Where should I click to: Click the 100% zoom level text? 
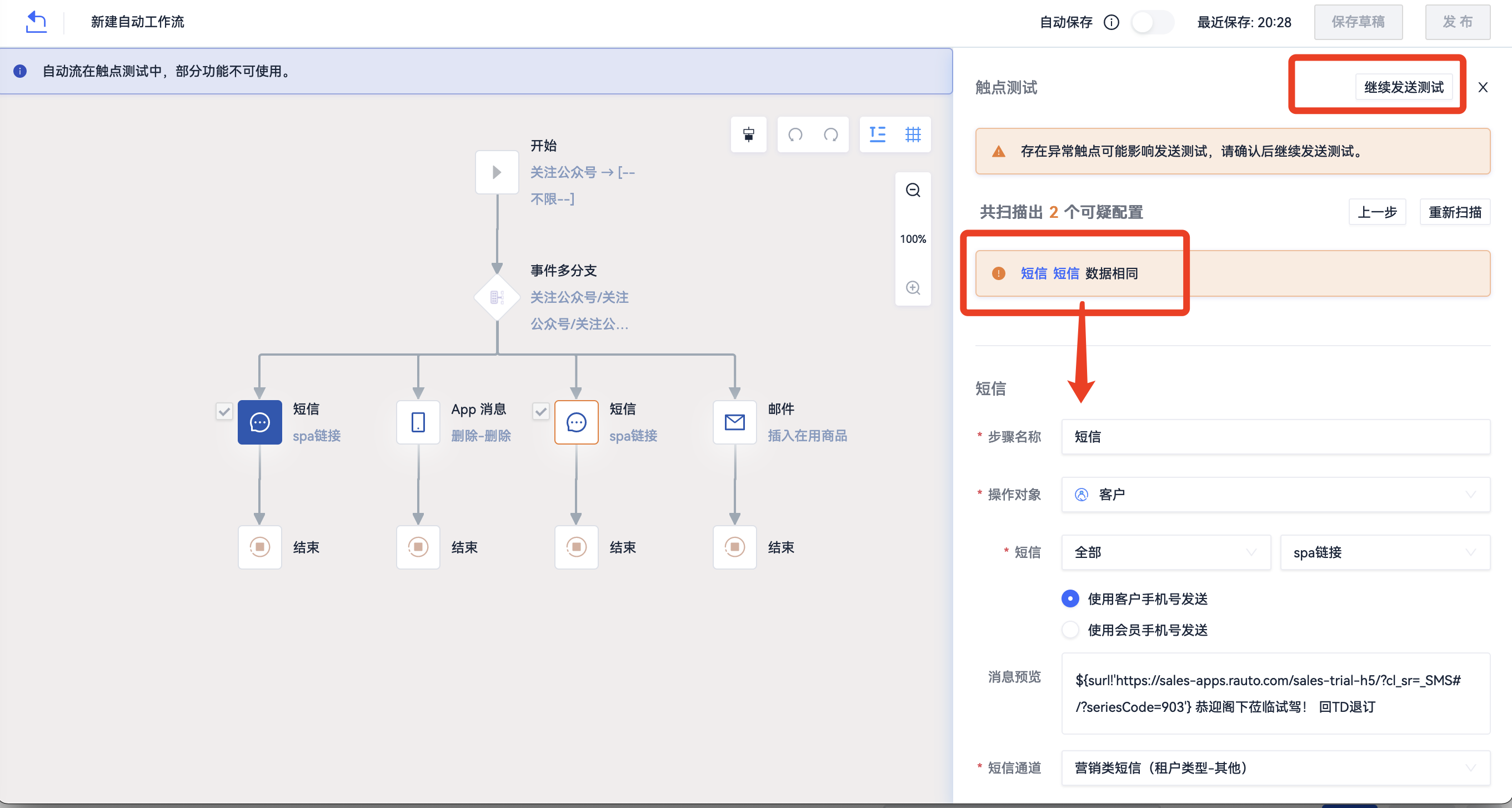913,239
